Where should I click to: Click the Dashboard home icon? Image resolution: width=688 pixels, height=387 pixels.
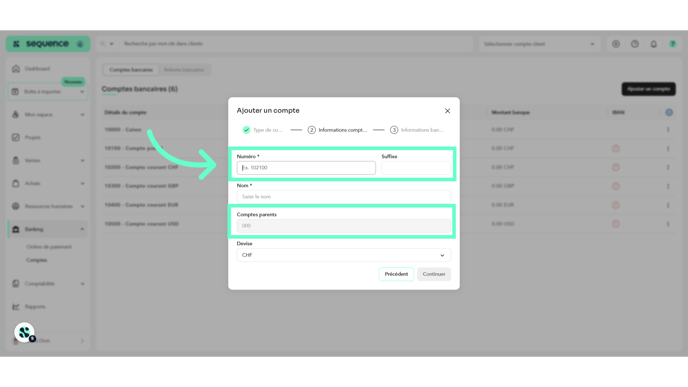point(16,68)
